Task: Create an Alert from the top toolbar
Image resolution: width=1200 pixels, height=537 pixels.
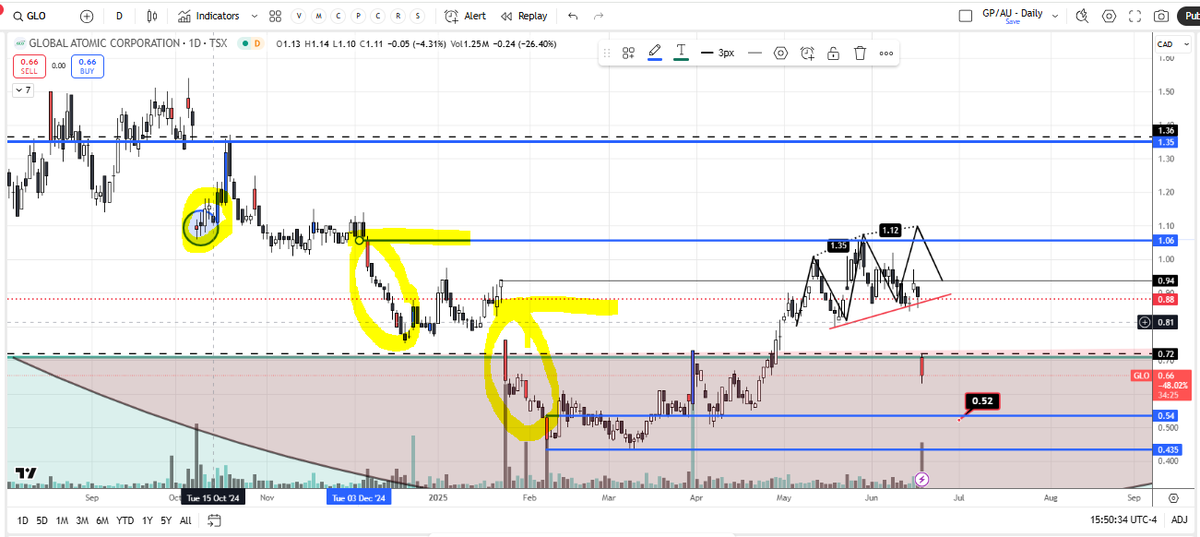Action: click(x=465, y=16)
